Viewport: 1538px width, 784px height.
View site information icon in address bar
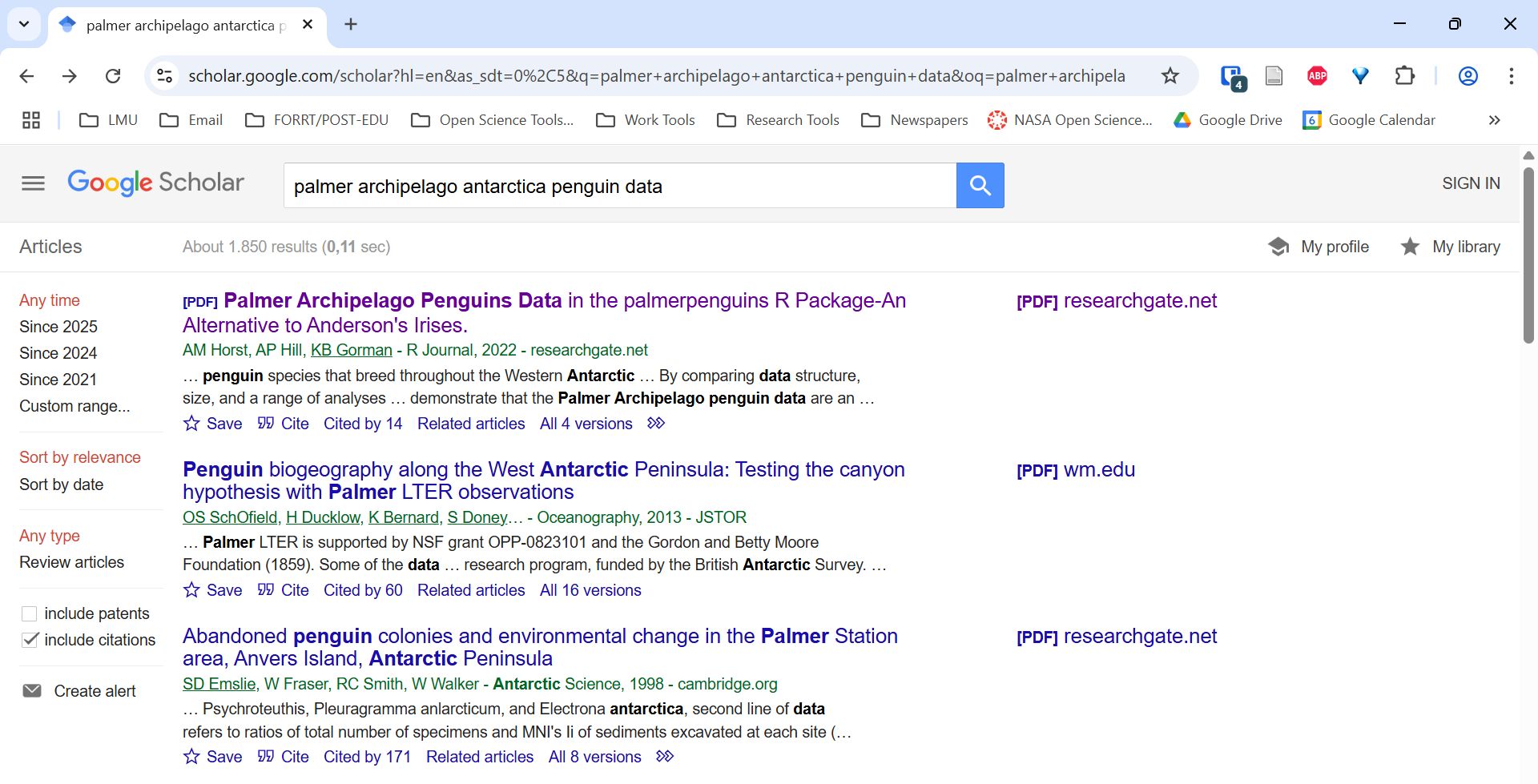(164, 76)
